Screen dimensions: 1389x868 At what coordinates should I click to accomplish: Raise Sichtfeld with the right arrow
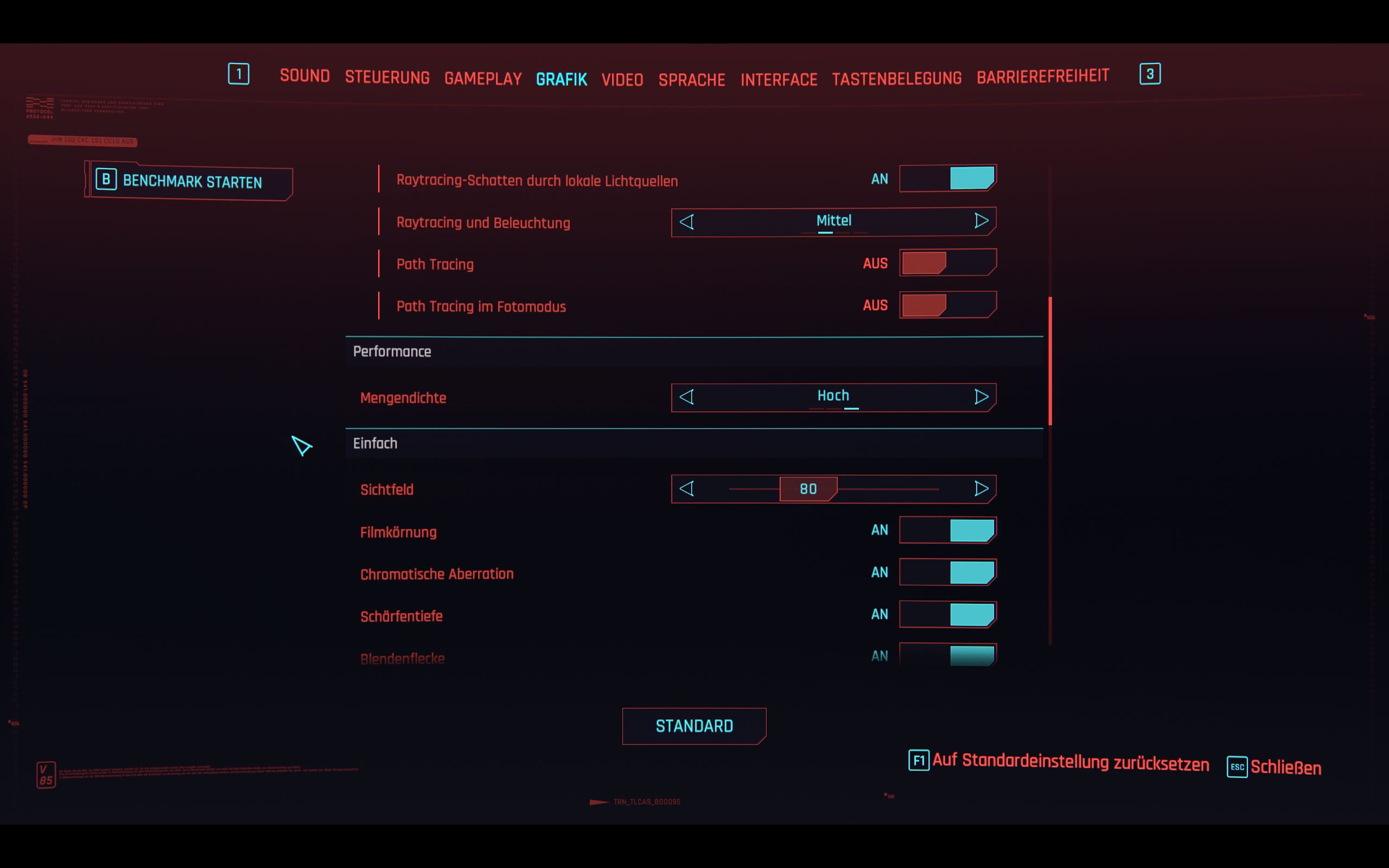pos(981,489)
